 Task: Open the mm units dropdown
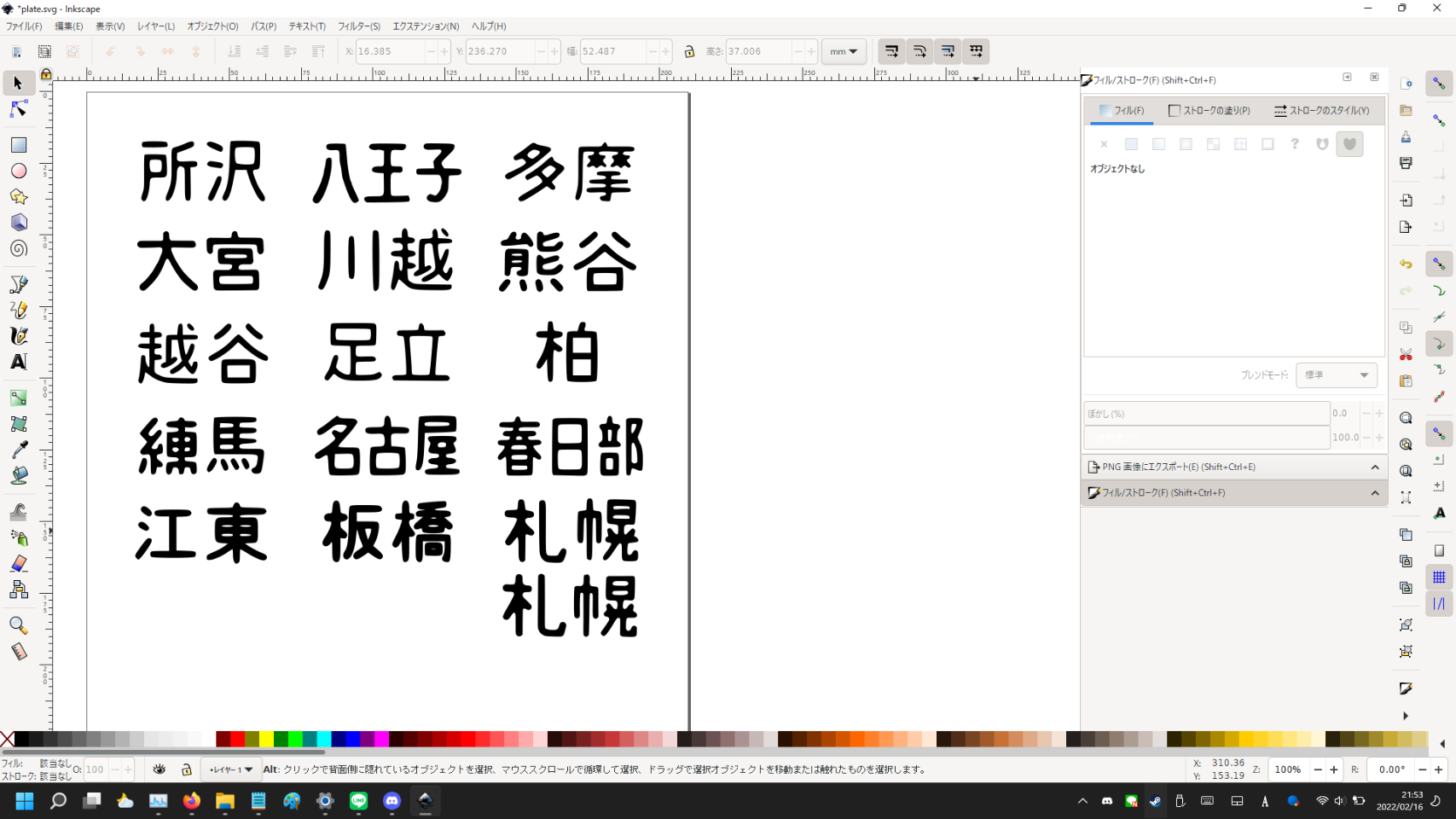pos(844,52)
